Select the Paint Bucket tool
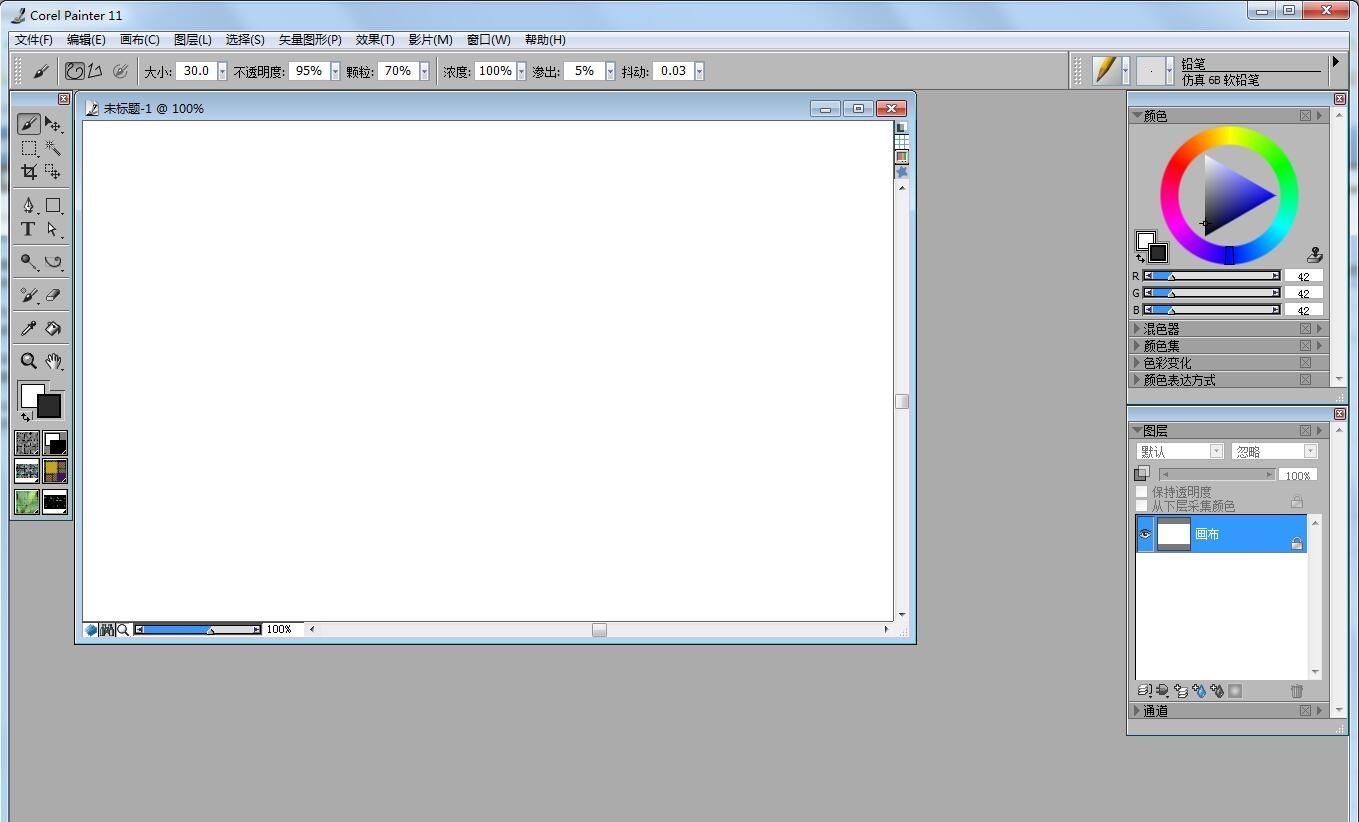This screenshot has height=822, width=1359. coord(53,328)
